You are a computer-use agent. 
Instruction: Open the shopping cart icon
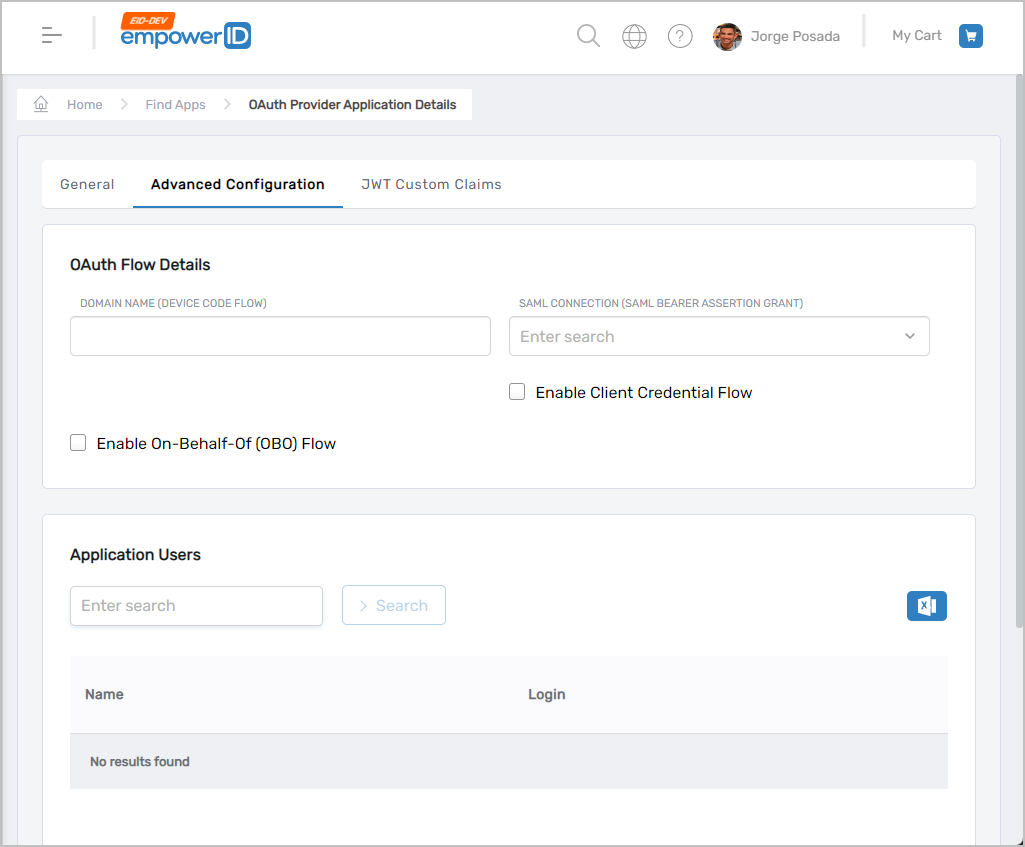coord(970,36)
